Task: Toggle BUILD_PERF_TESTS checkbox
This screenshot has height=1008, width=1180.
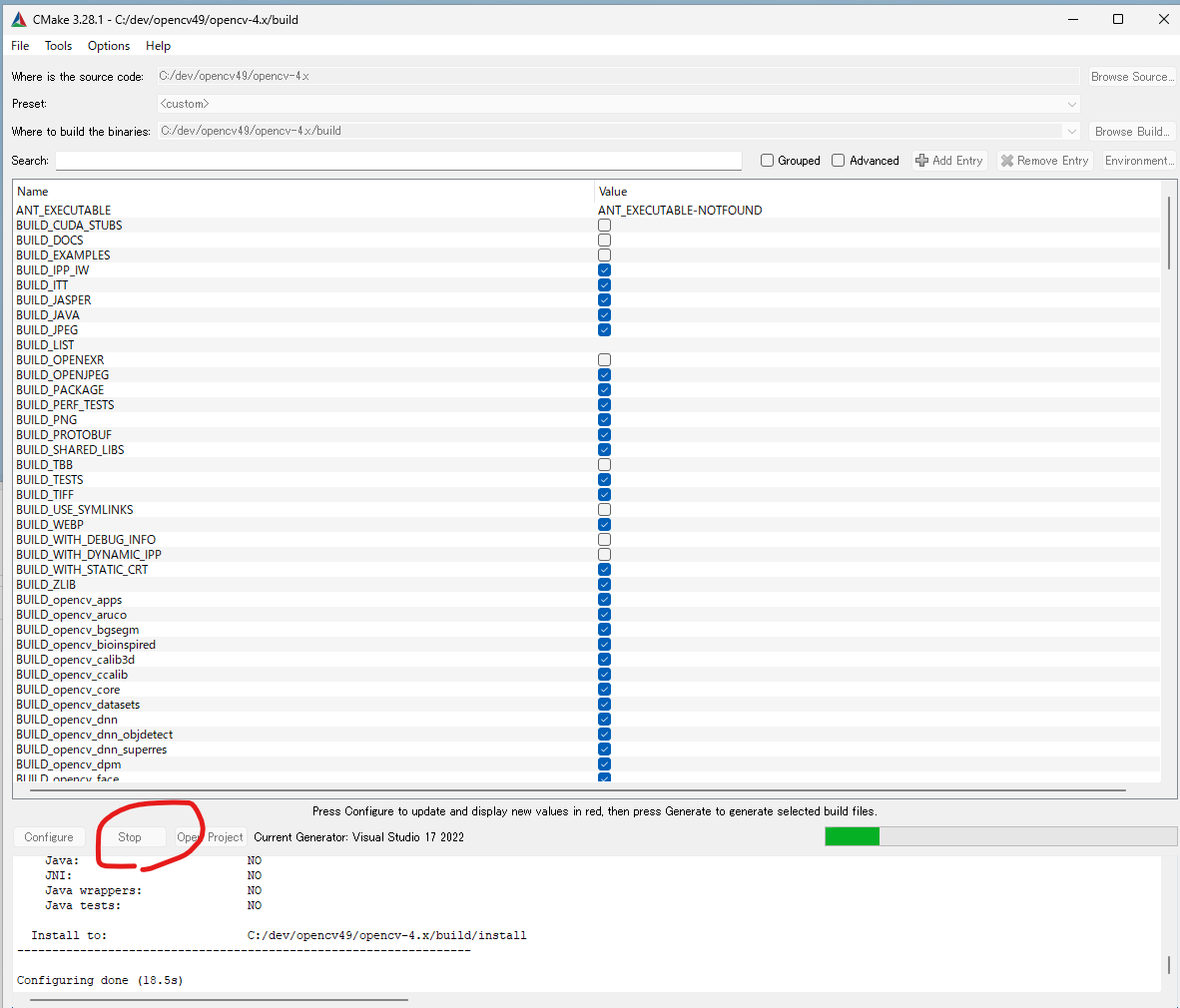Action: [x=604, y=405]
